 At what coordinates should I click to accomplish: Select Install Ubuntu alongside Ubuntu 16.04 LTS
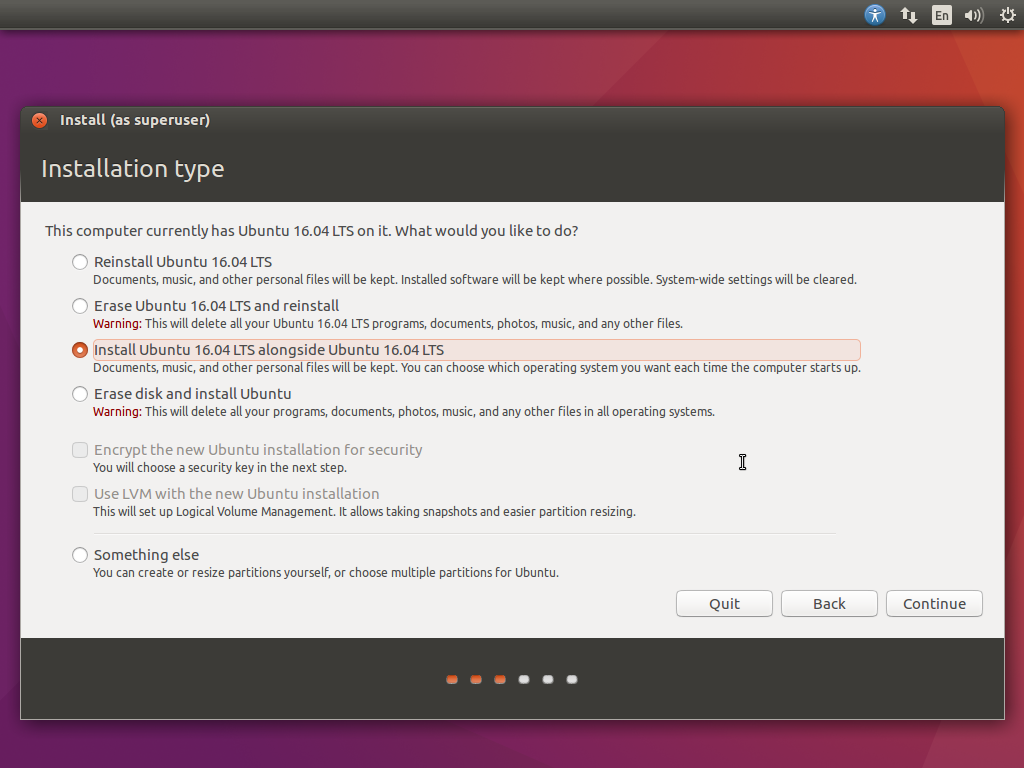80,350
